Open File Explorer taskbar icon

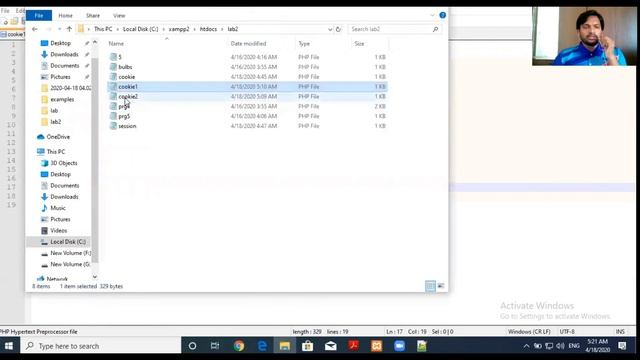(284, 346)
